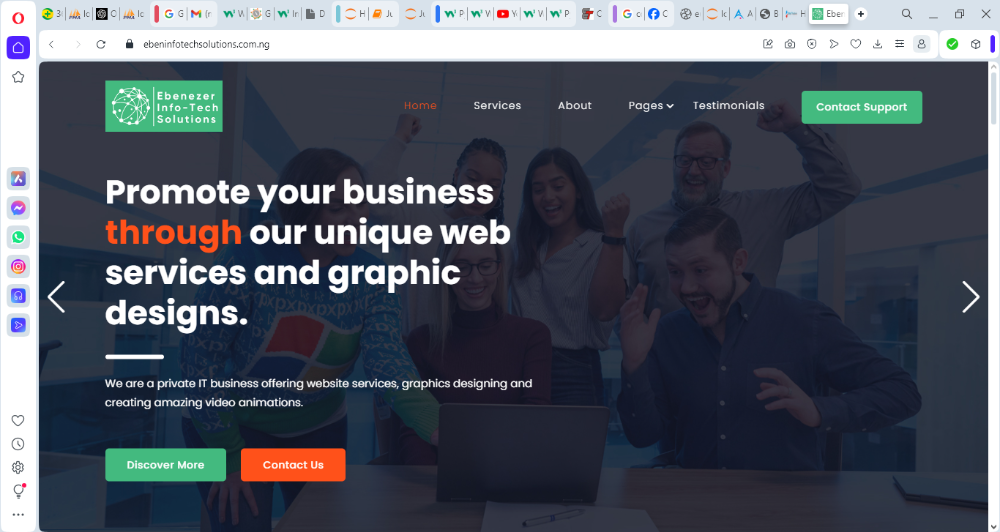
Task: Open the ad blocker shield icon
Action: click(811, 44)
